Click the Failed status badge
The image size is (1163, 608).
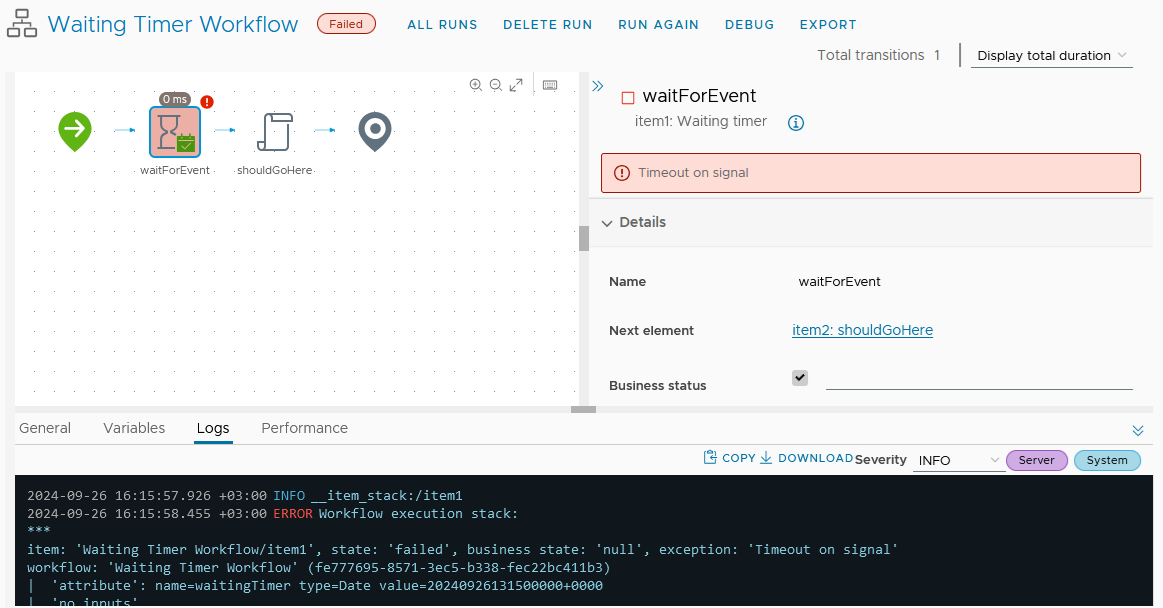coord(346,24)
